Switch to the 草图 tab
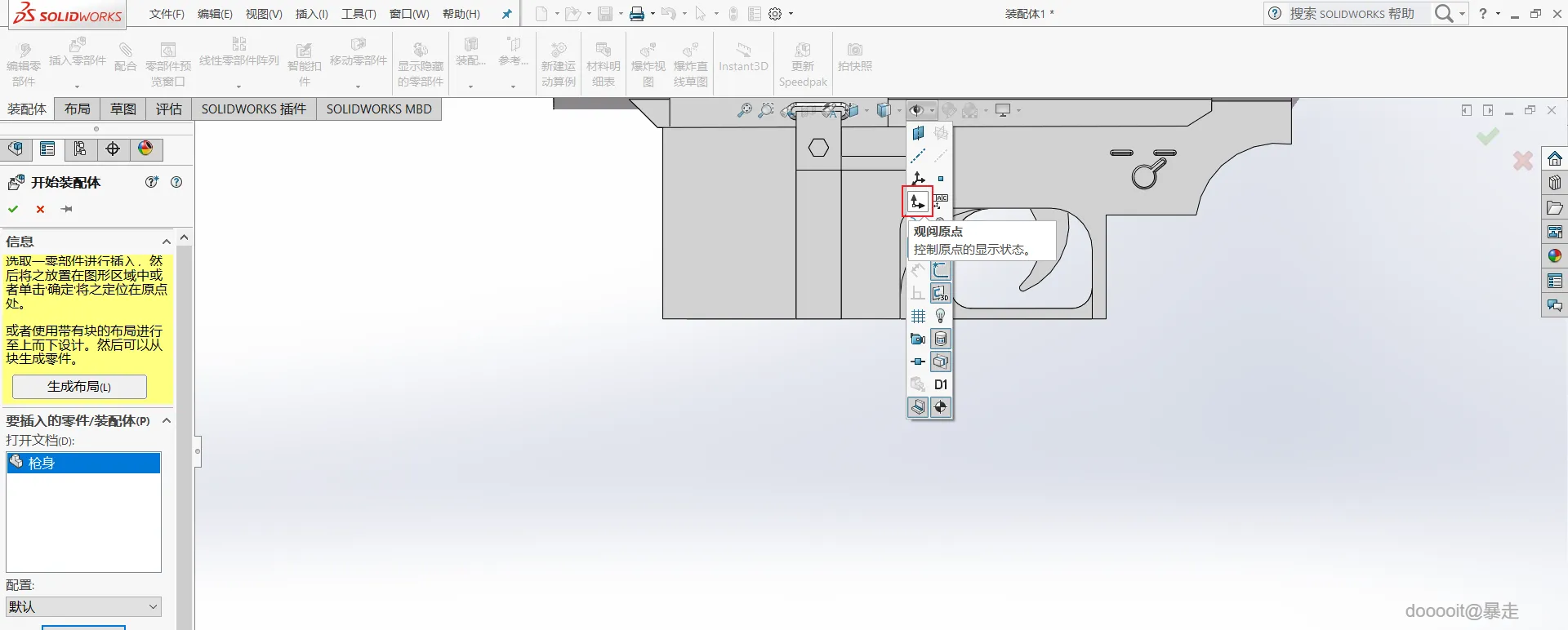Image resolution: width=1568 pixels, height=630 pixels. (123, 109)
